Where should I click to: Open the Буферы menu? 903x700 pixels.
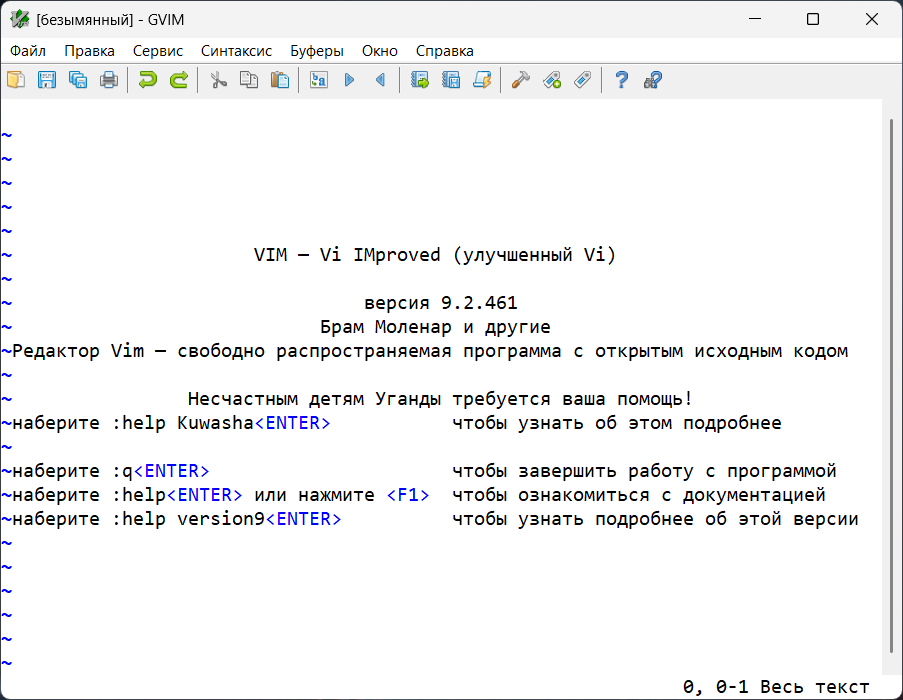(x=317, y=51)
